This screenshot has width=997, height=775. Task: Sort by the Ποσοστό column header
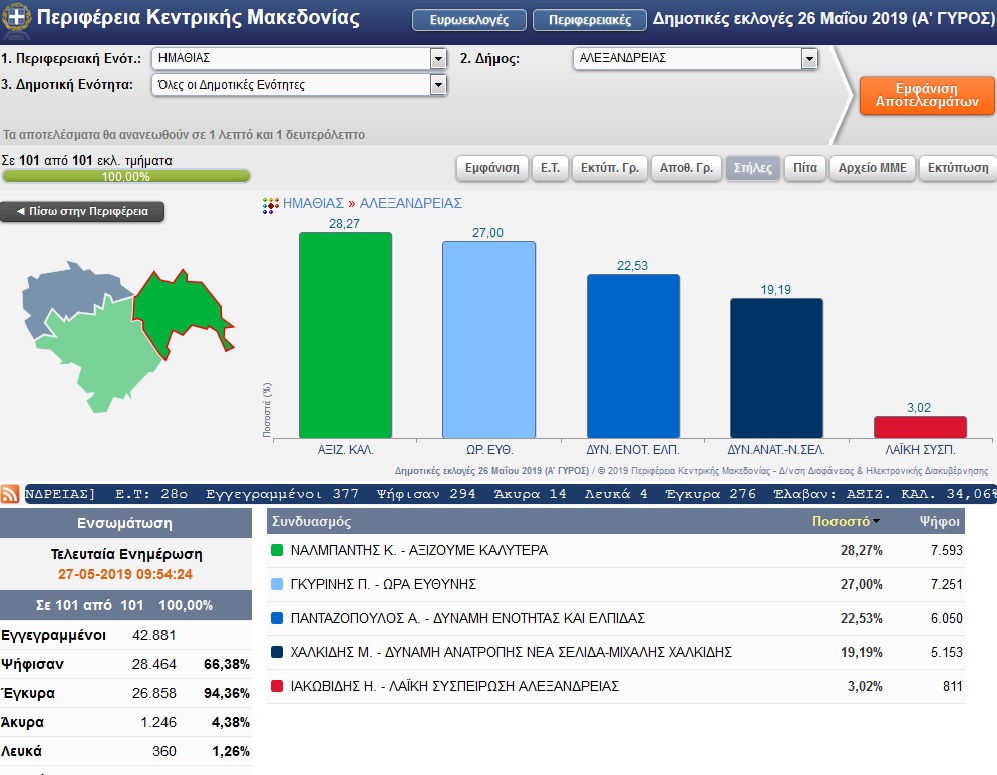[x=845, y=521]
